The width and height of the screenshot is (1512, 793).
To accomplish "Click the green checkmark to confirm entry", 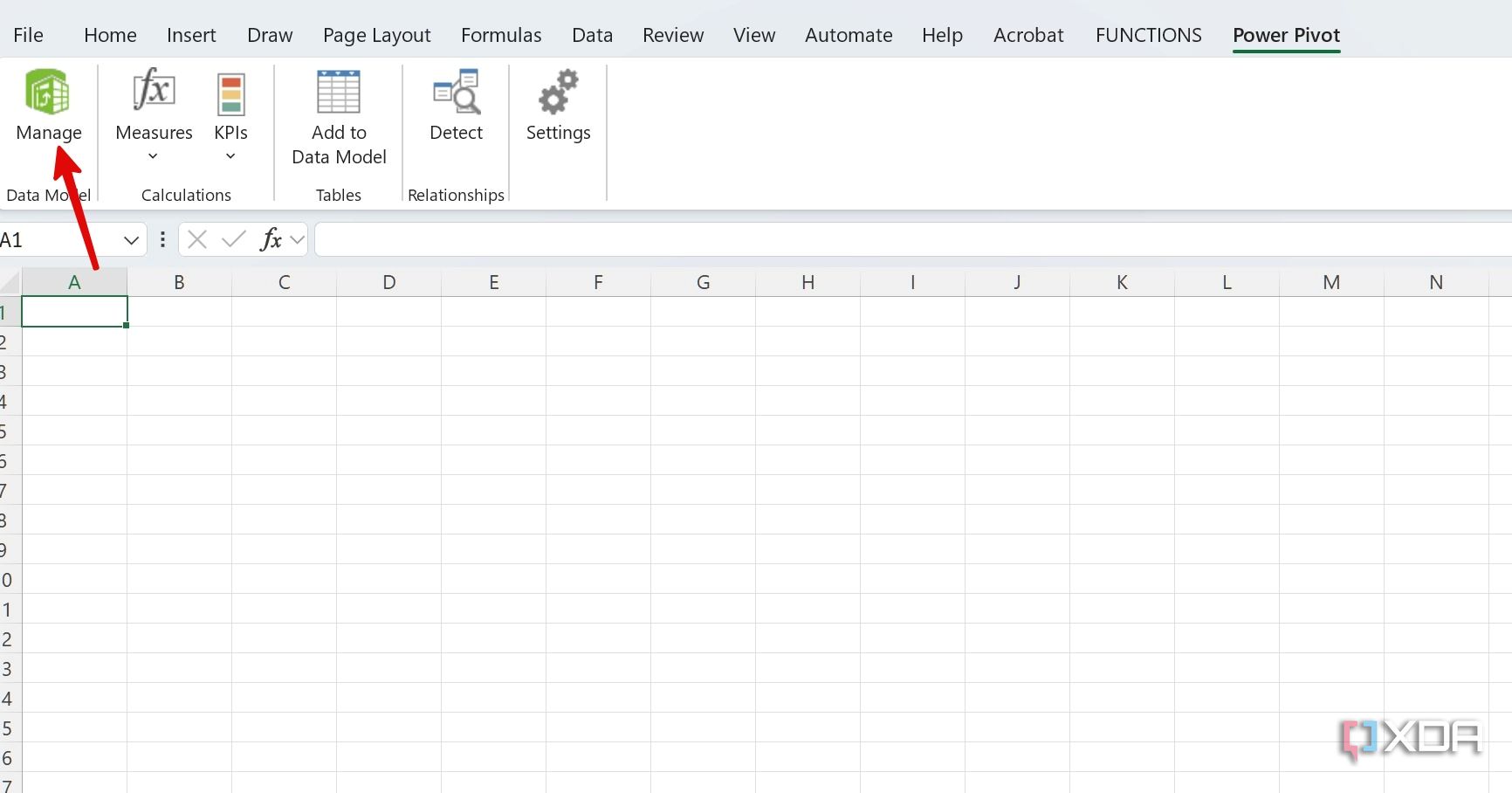I will pyautogui.click(x=232, y=238).
